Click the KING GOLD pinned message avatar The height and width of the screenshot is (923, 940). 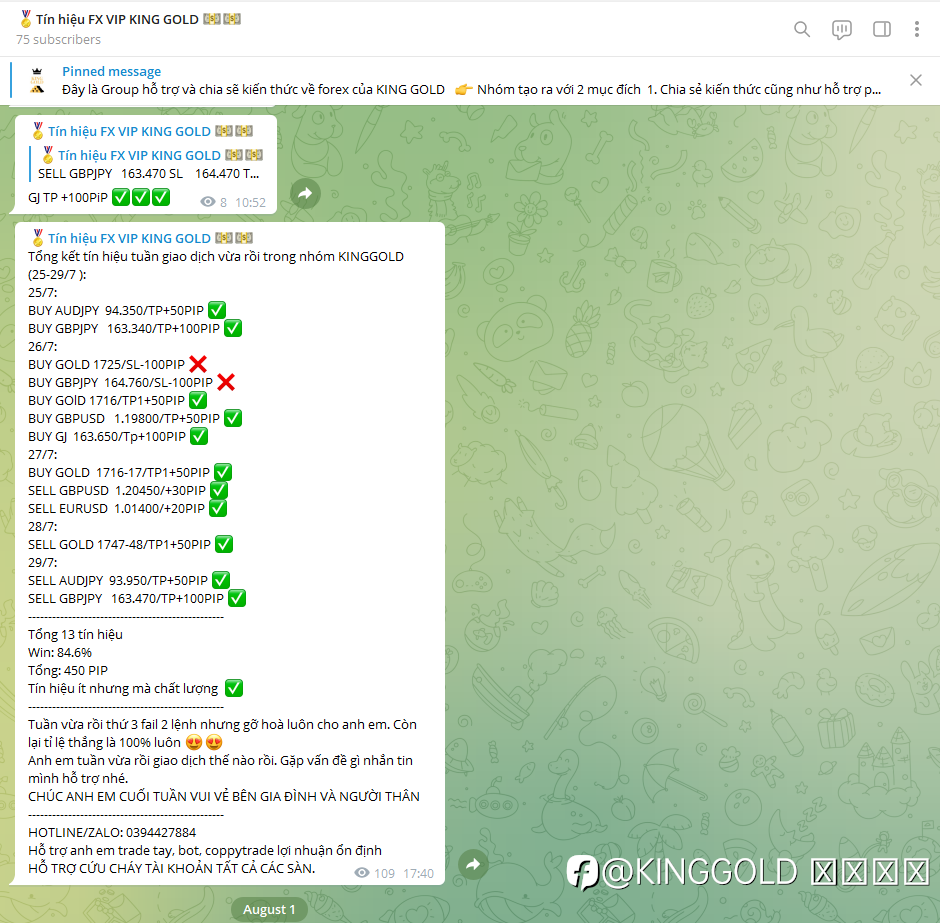(x=37, y=81)
